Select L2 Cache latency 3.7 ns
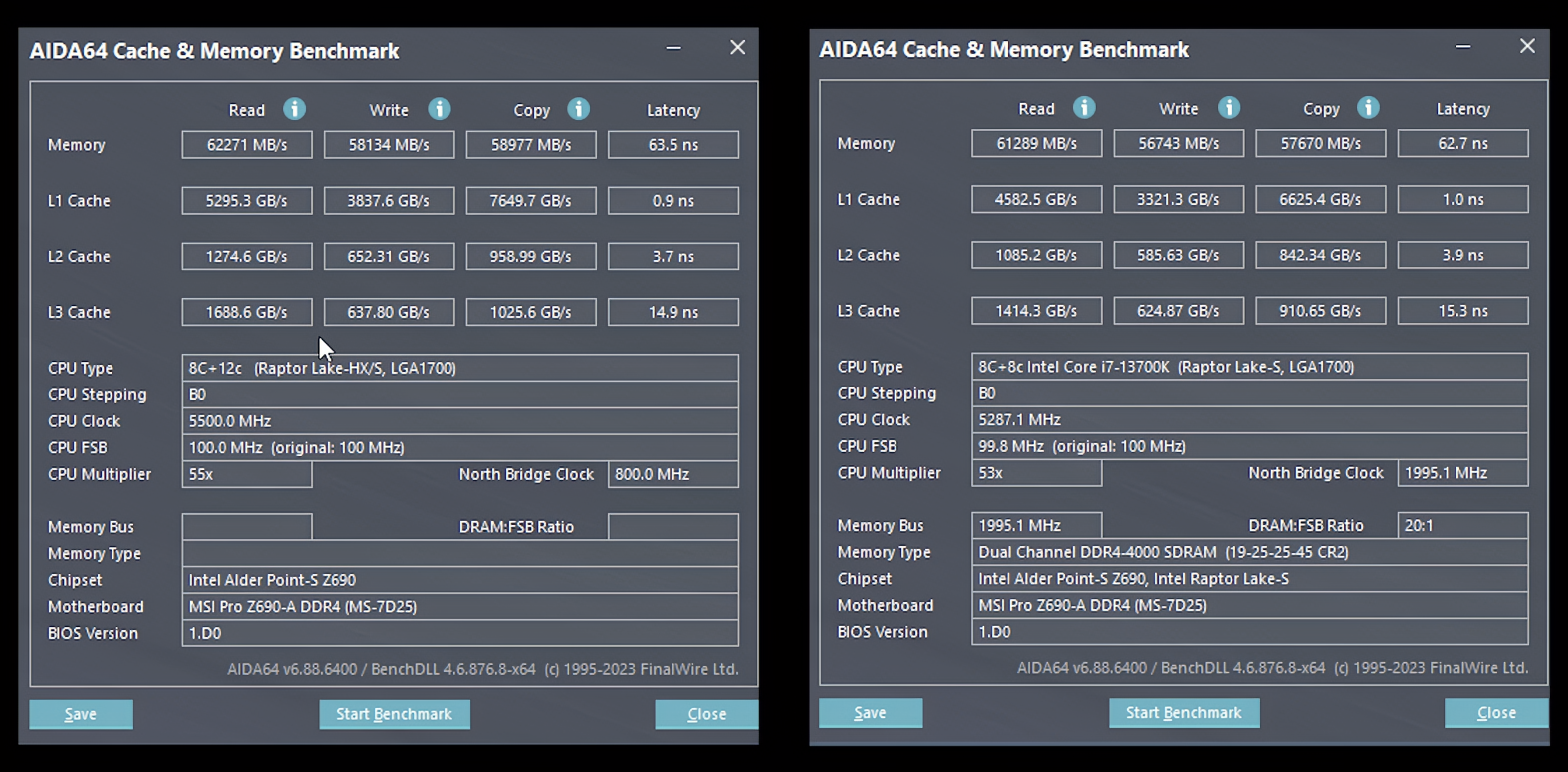Viewport: 1568px width, 772px height. (x=673, y=257)
